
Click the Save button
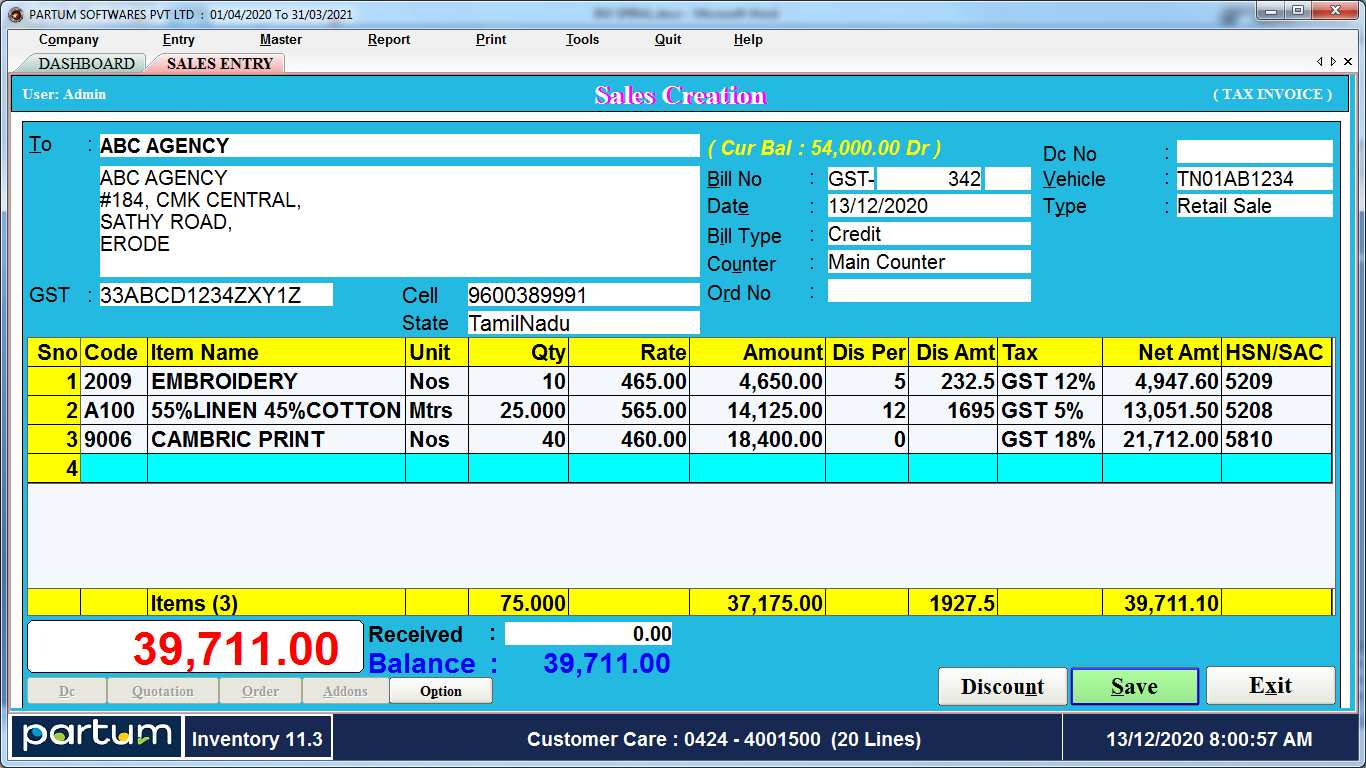point(1134,686)
